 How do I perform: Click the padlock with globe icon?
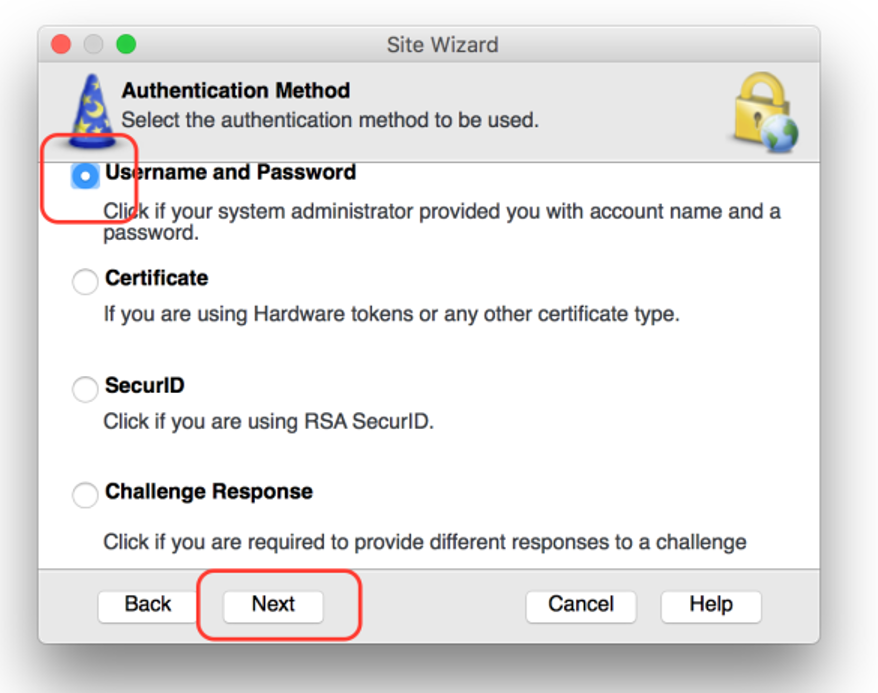coord(763,112)
